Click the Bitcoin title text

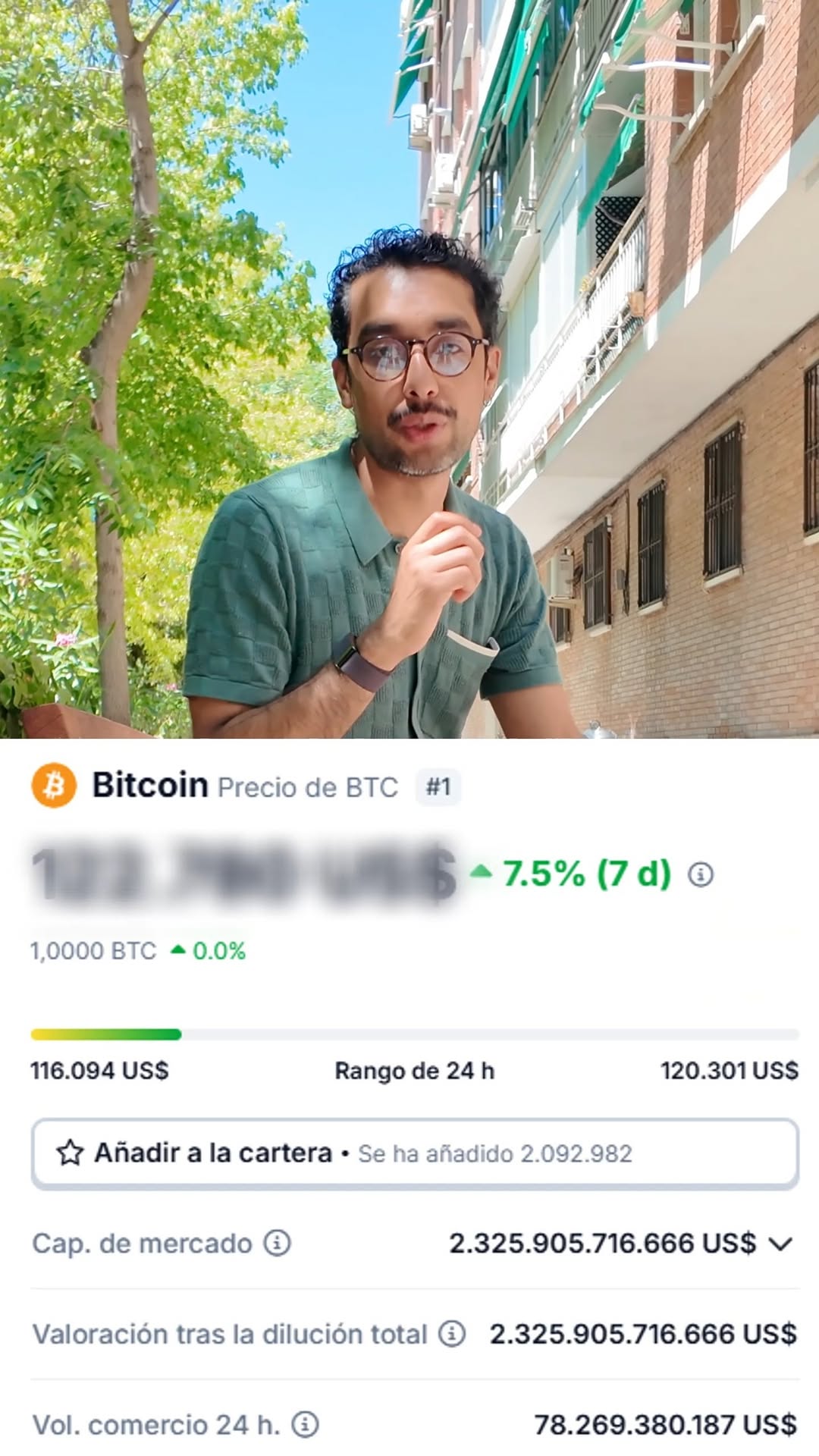[149, 785]
